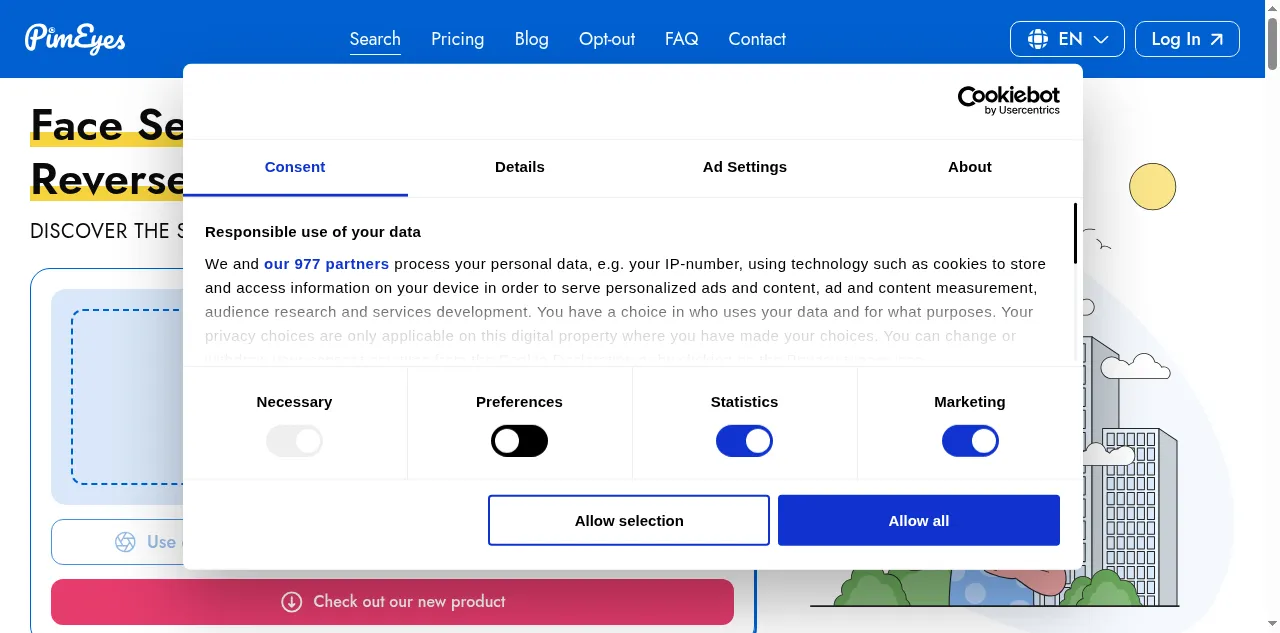Image resolution: width=1280 pixels, height=633 pixels.
Task: Turn off the Marketing cookie switch
Action: [x=970, y=441]
